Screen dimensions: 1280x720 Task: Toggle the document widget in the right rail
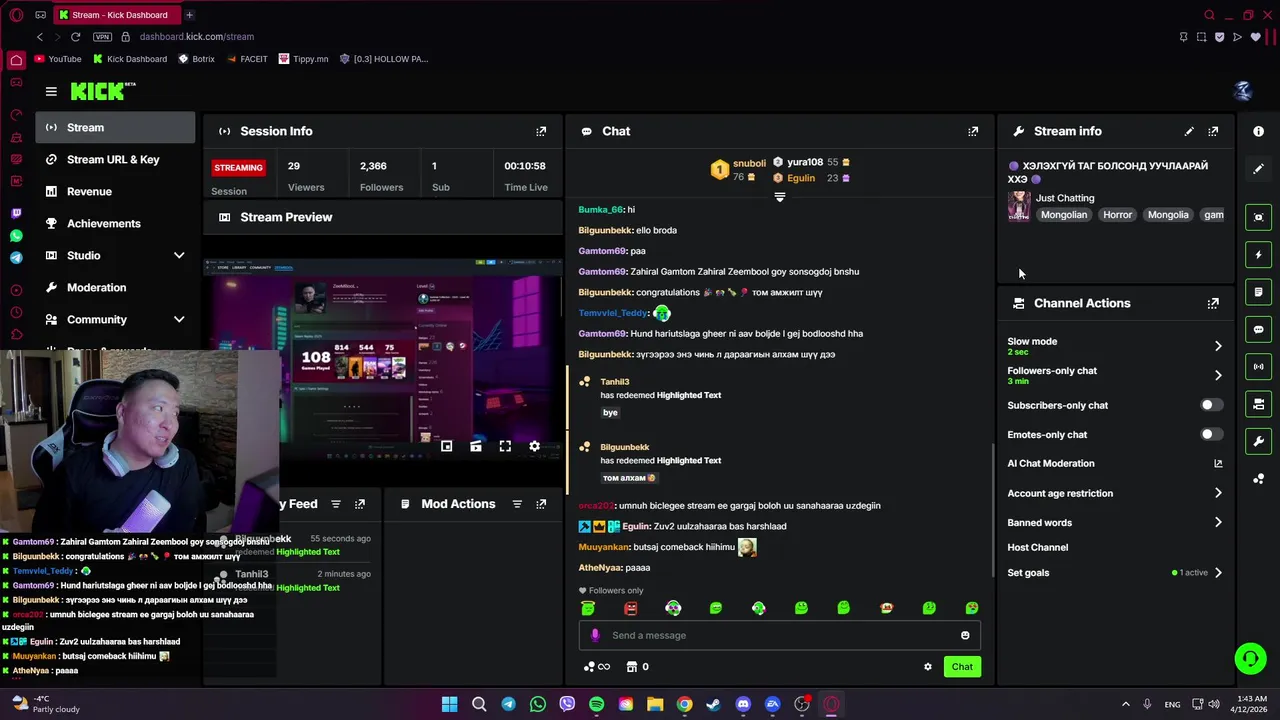tap(1258, 292)
